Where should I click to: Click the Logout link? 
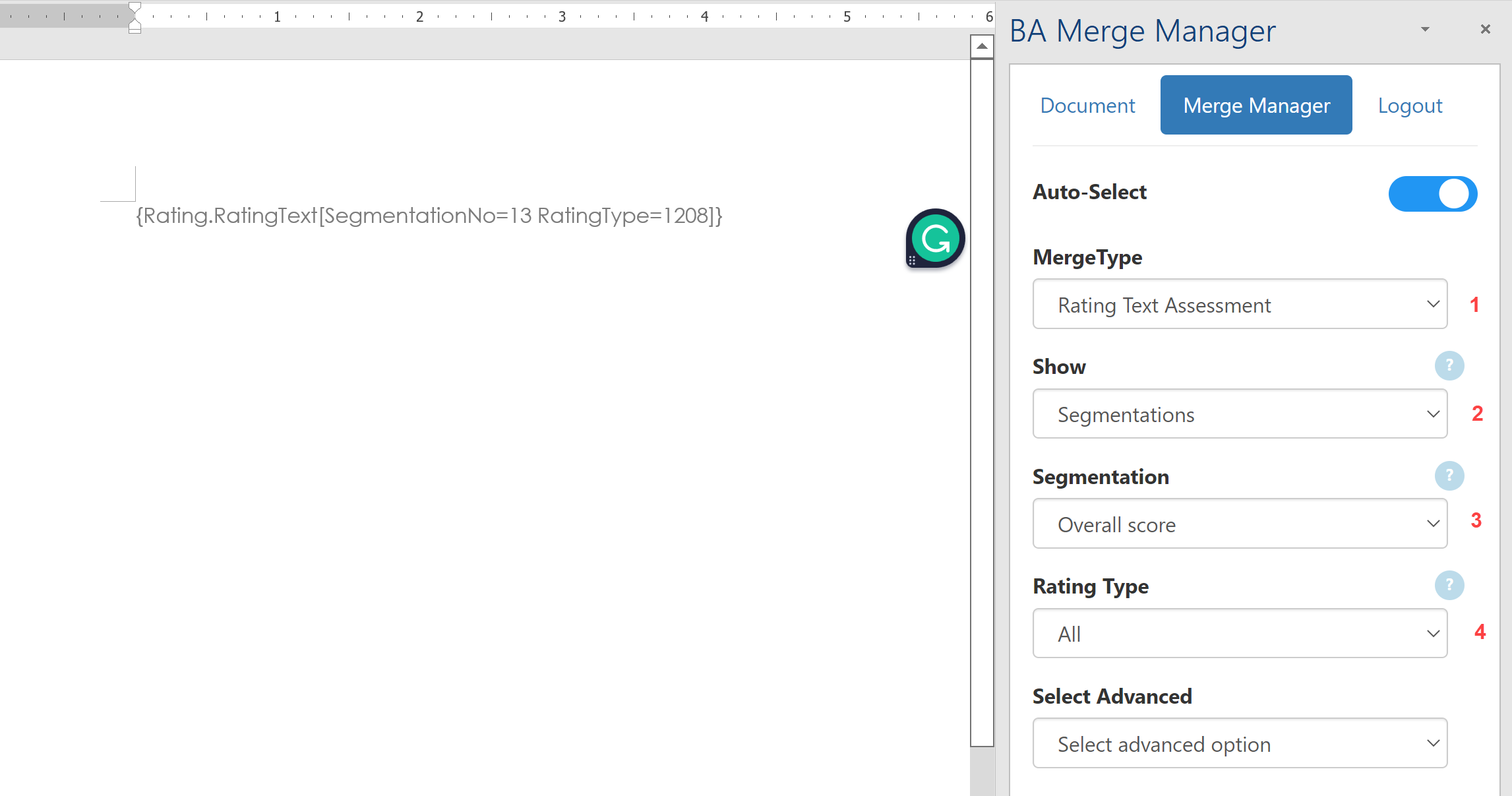1410,106
